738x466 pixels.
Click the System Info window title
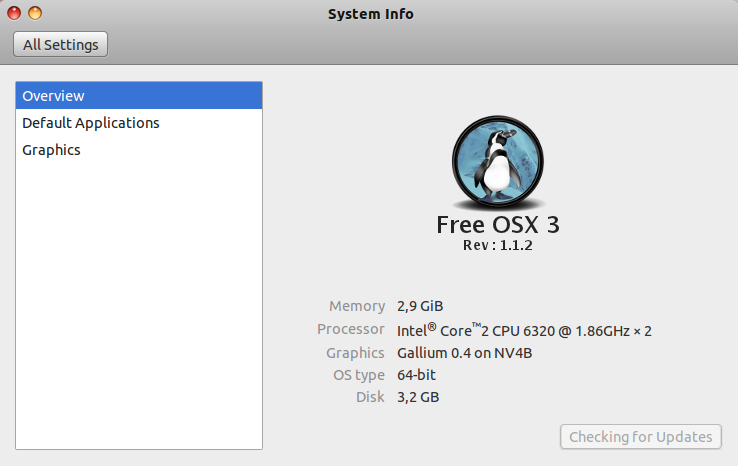pyautogui.click(x=371, y=14)
